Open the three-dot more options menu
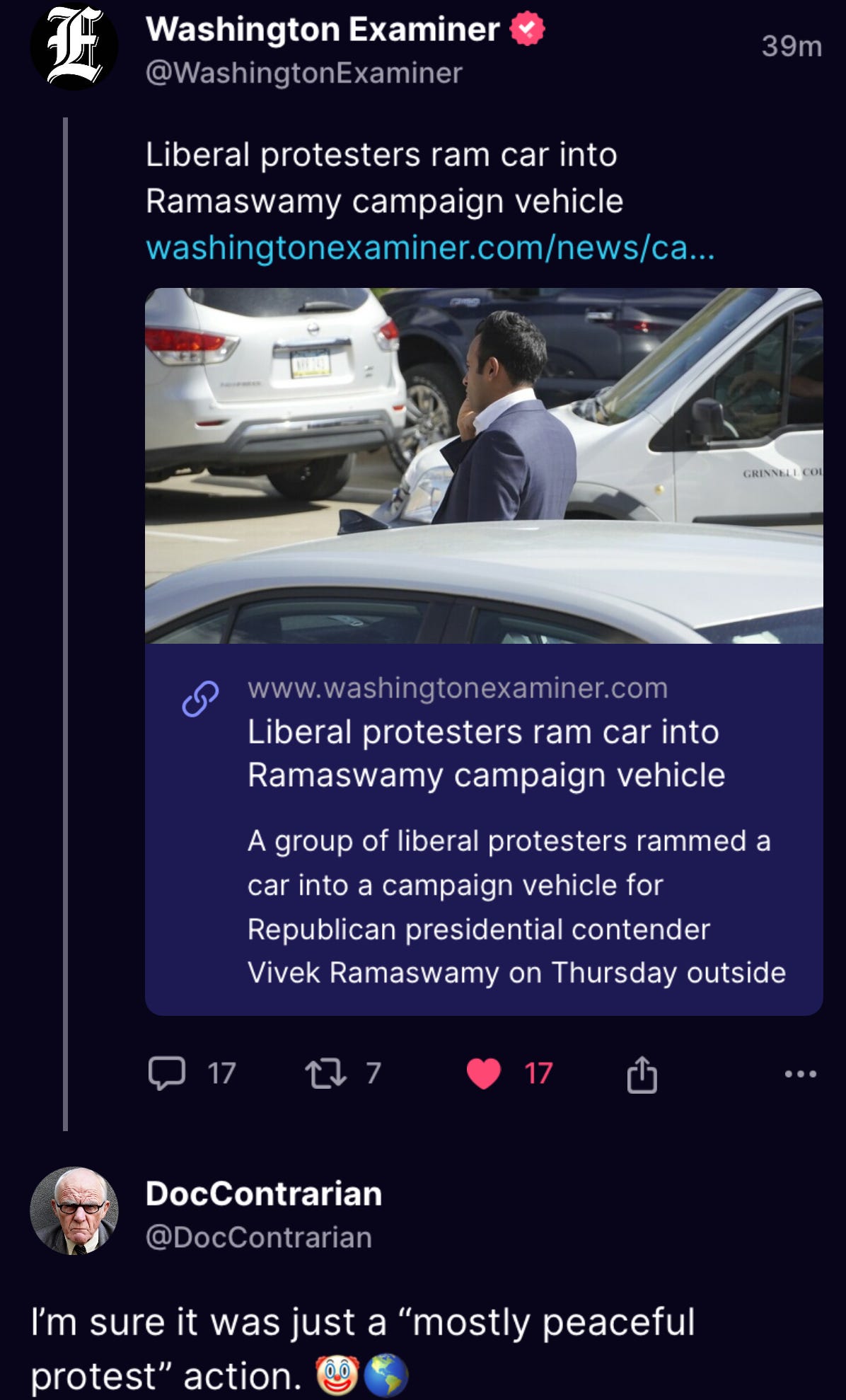This screenshot has width=846, height=1400. [801, 1074]
